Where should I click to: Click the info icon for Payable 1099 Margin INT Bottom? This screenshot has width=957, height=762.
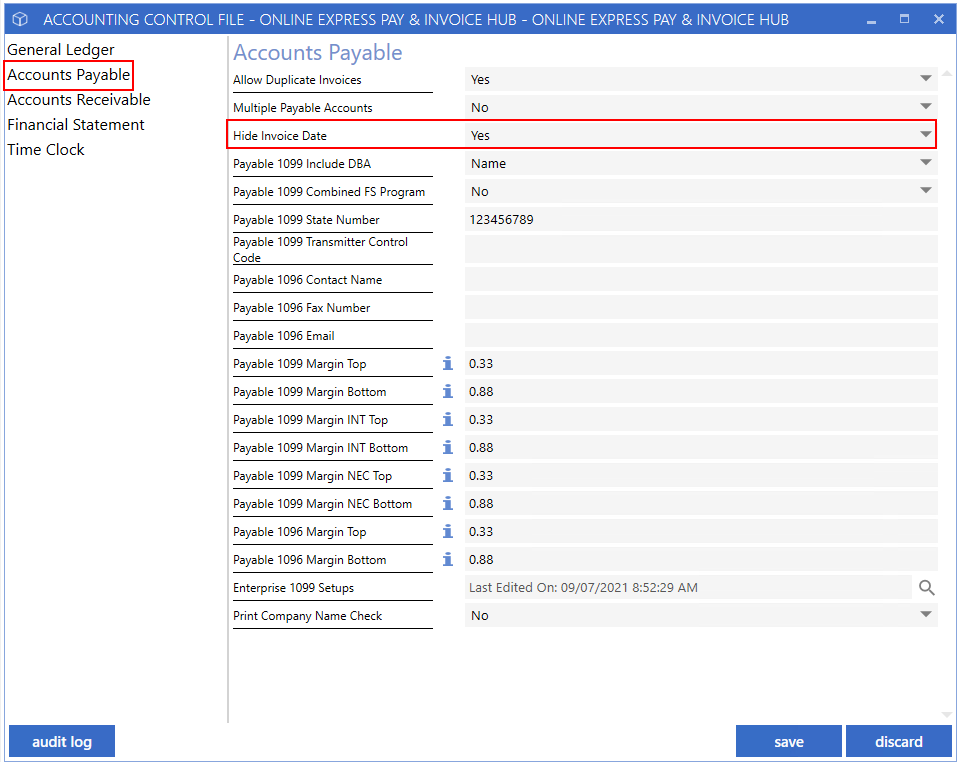pyautogui.click(x=447, y=448)
